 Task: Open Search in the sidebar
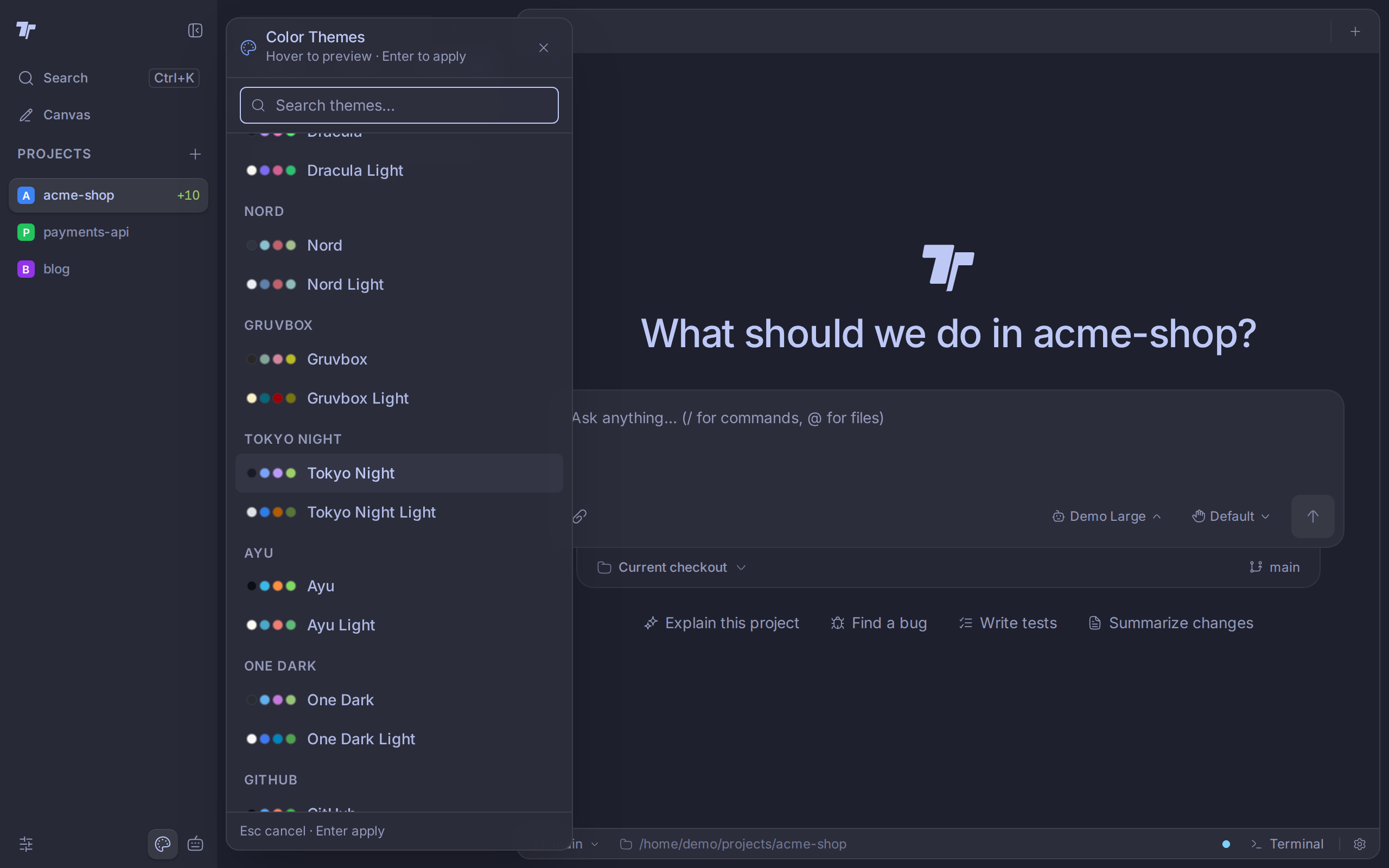[109, 78]
